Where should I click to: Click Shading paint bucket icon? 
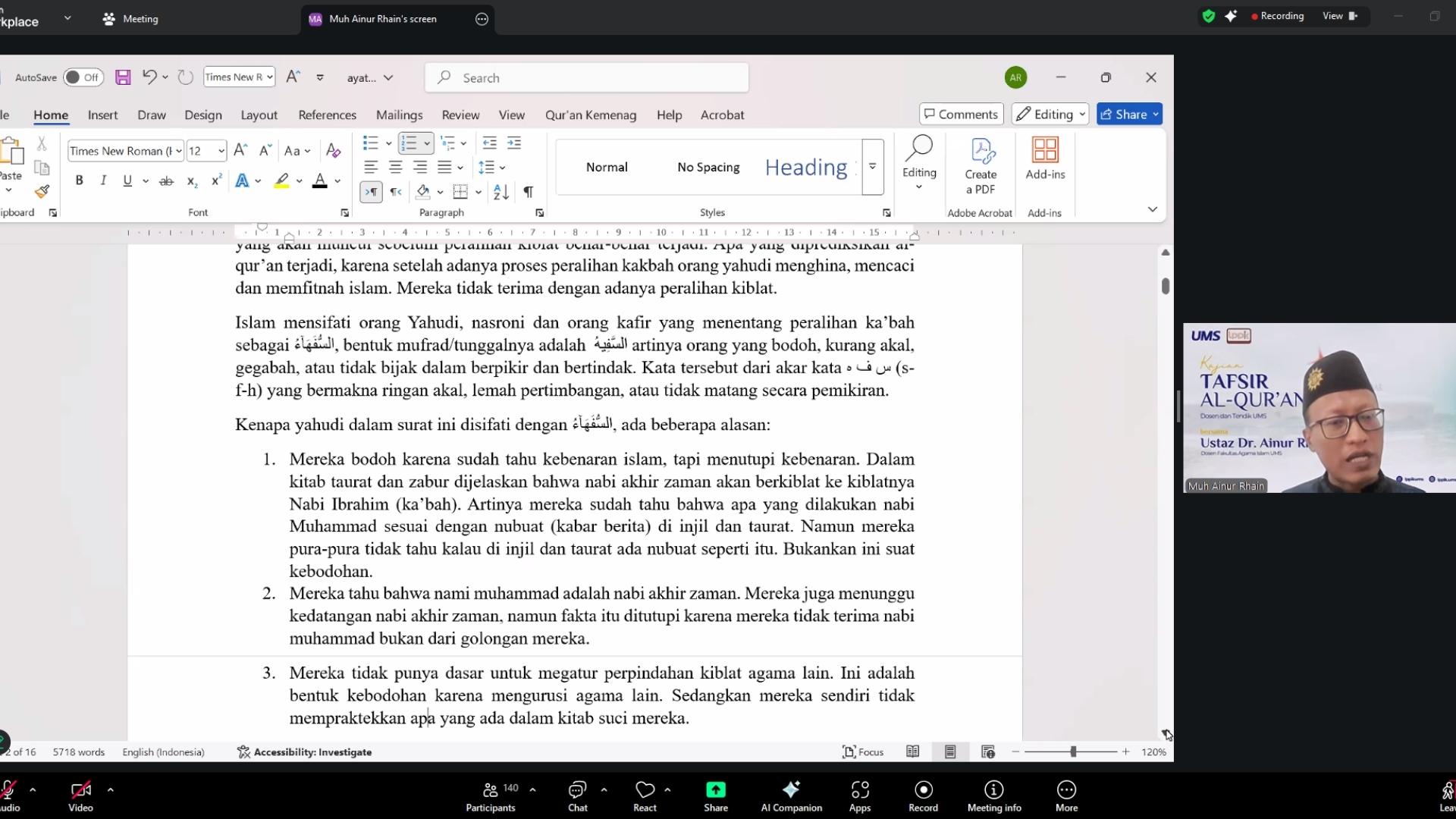pyautogui.click(x=423, y=192)
